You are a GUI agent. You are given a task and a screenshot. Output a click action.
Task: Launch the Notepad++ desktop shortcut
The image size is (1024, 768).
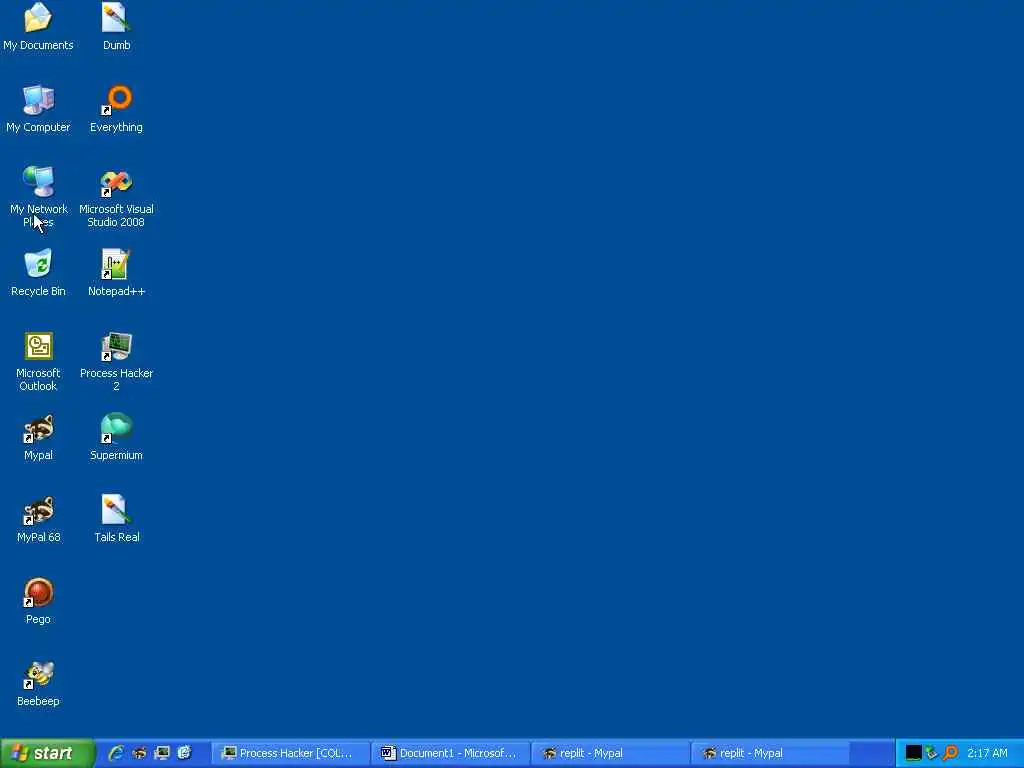116,272
